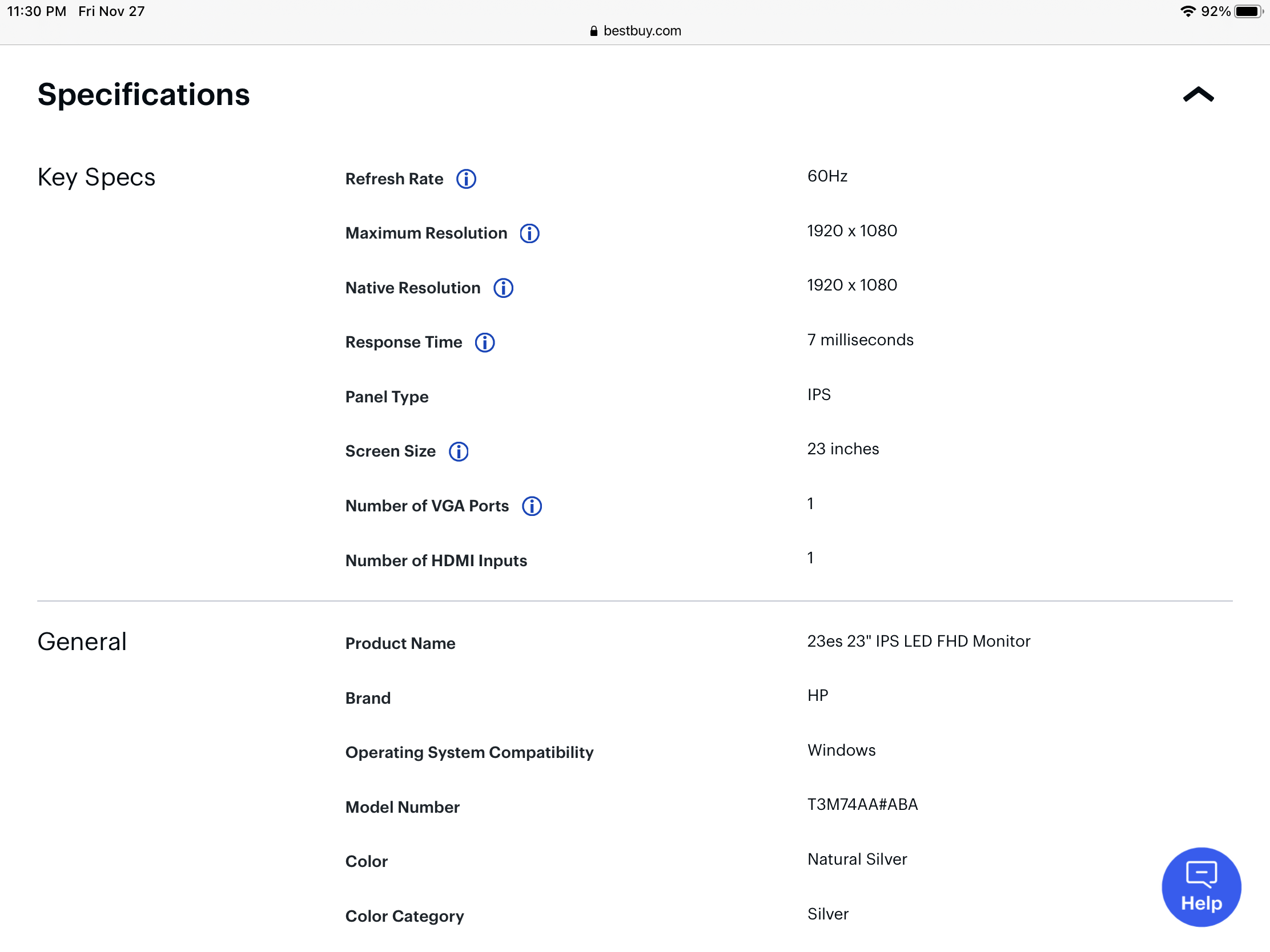Click the Panel Type label
The width and height of the screenshot is (1270, 952).
click(387, 397)
